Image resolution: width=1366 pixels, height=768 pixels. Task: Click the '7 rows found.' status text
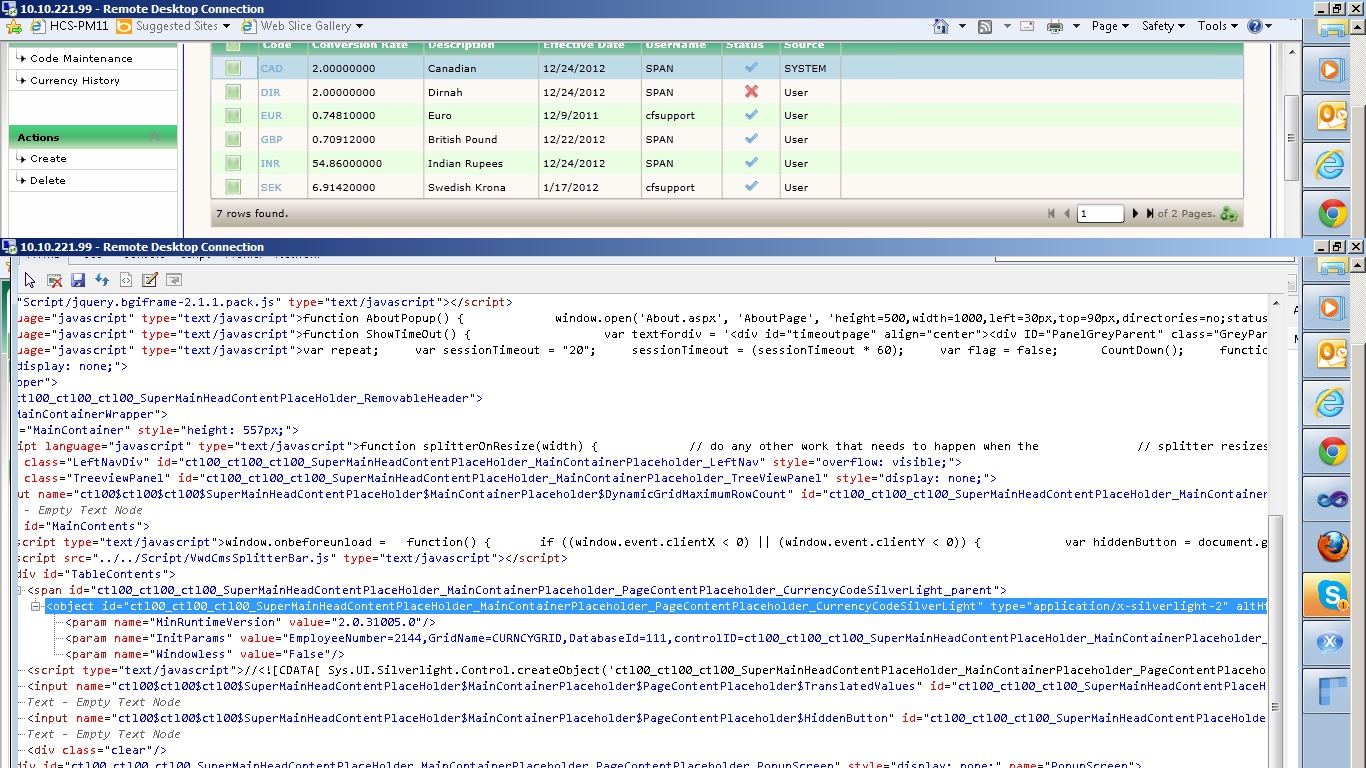pos(252,214)
